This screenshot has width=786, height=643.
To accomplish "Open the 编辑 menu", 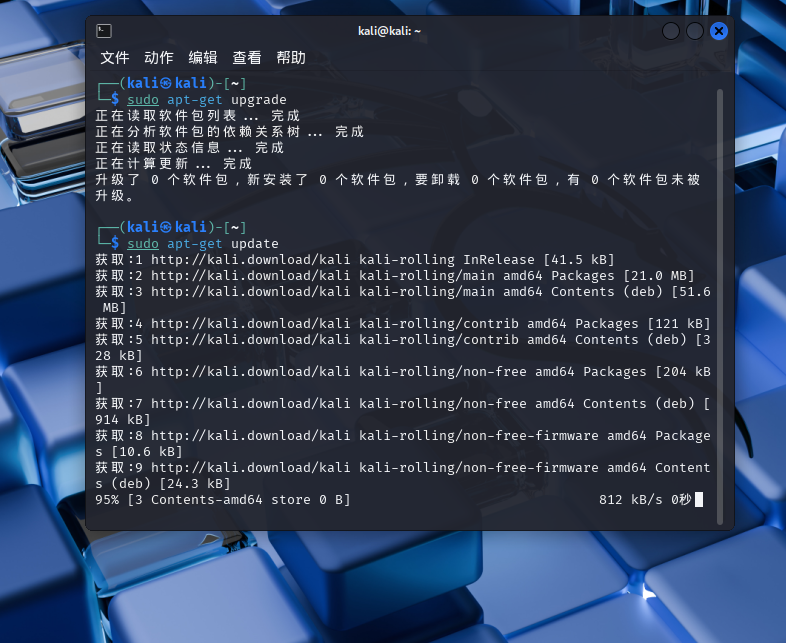I will (x=203, y=58).
